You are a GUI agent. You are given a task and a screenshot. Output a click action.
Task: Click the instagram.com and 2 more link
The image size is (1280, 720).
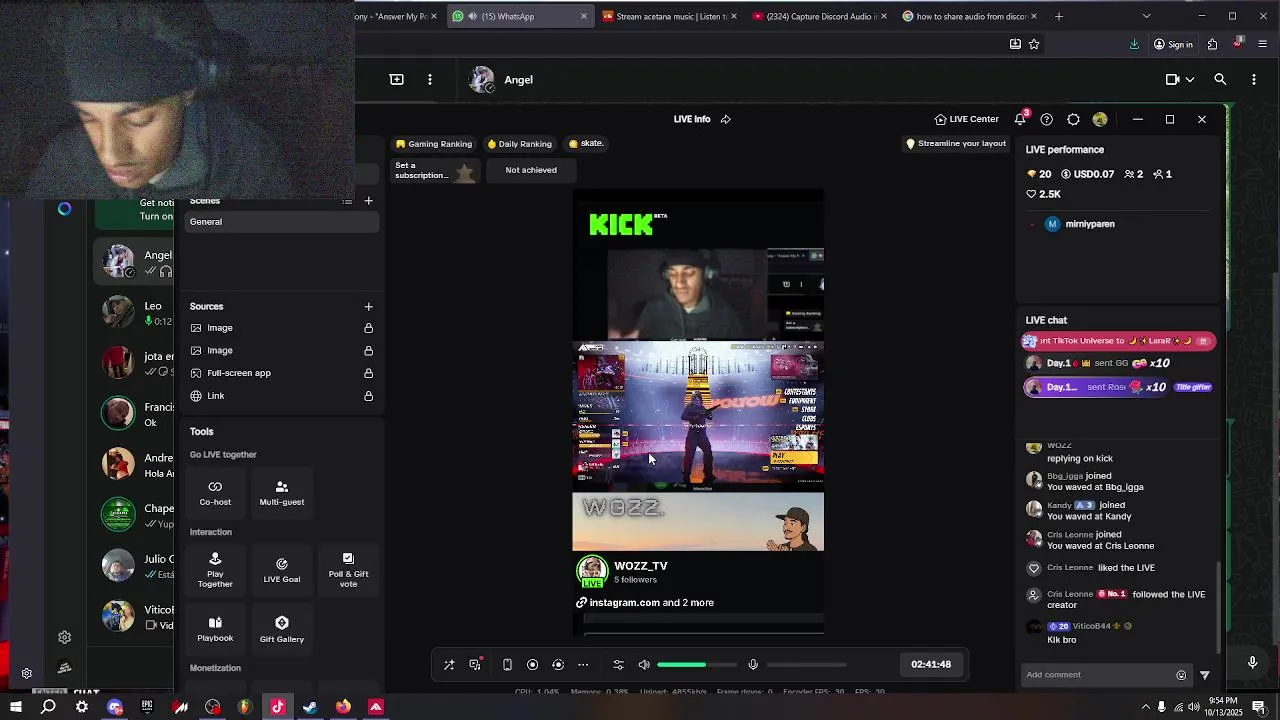pos(645,603)
